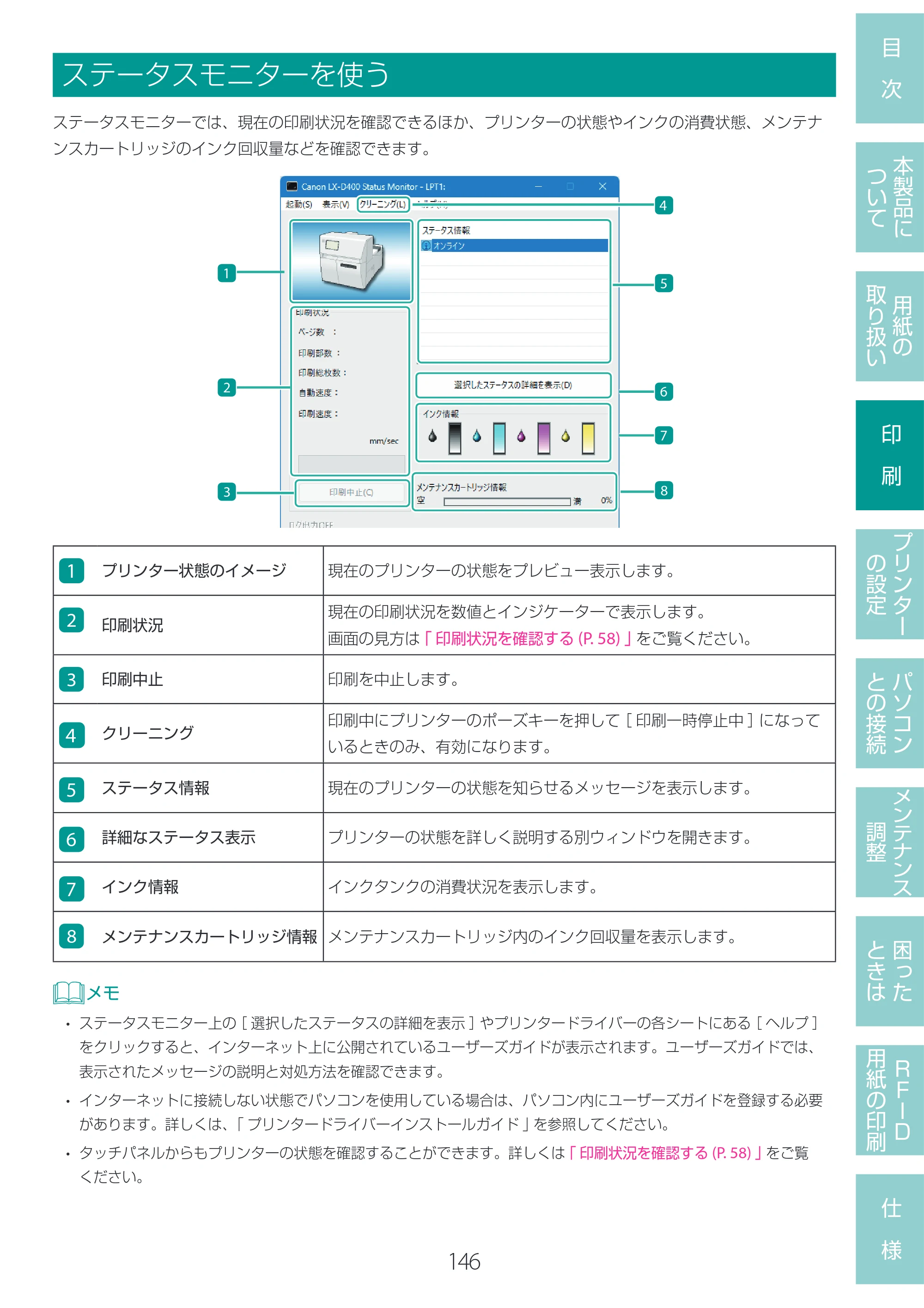This screenshot has height=1308, width=924.
Task: Open the クリーニング(L) menu
Action: pyautogui.click(x=383, y=204)
